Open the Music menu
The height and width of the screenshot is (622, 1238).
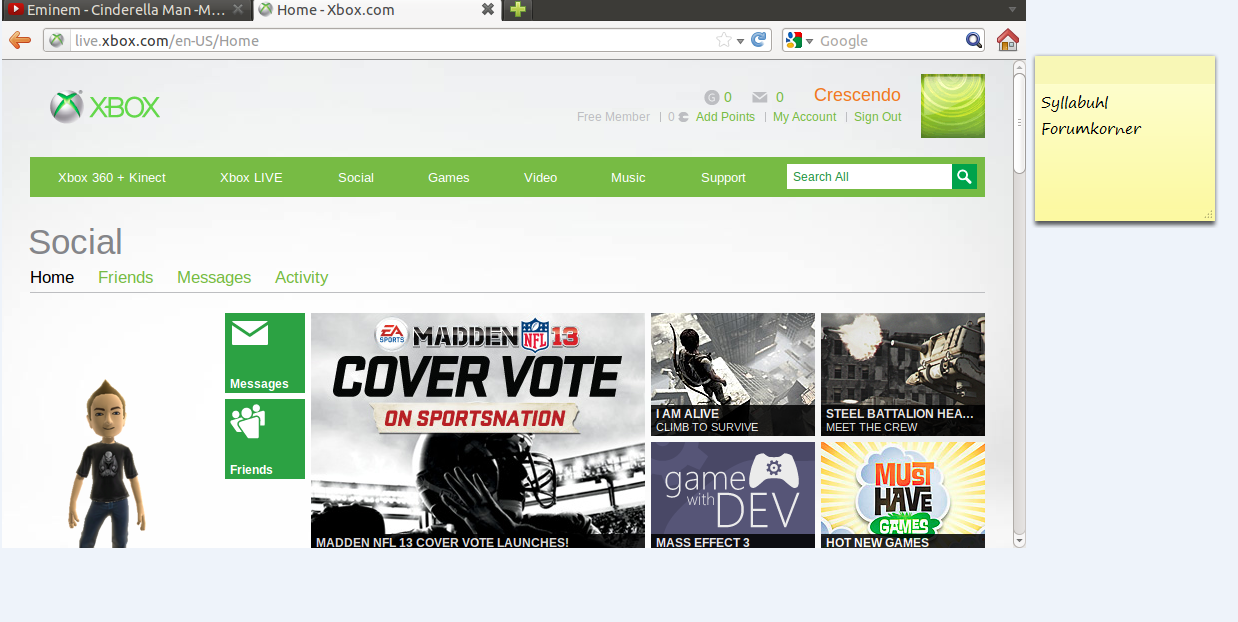tap(628, 177)
